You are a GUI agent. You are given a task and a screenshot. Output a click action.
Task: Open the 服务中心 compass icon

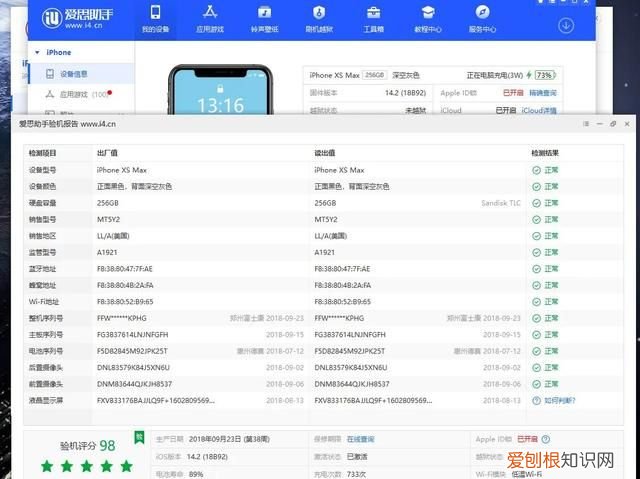pyautogui.click(x=482, y=13)
